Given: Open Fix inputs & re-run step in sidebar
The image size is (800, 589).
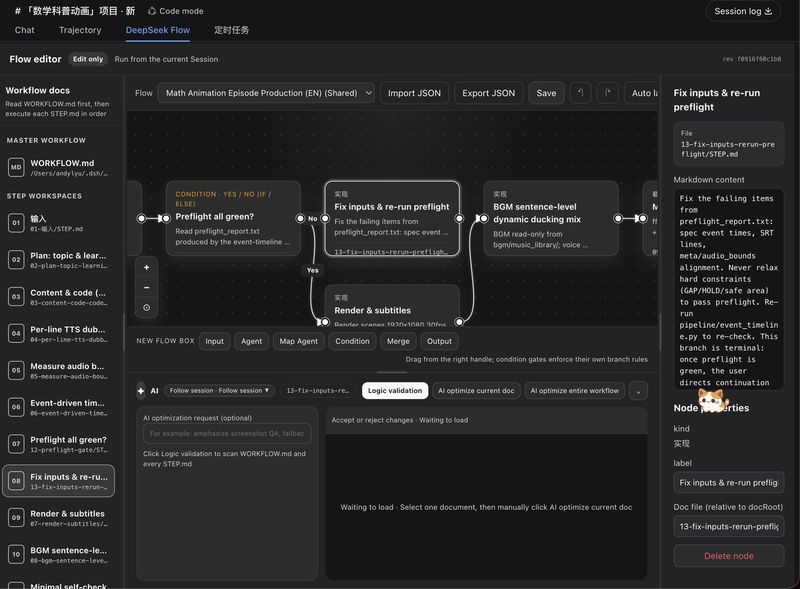Looking at the screenshot, I should (59, 481).
